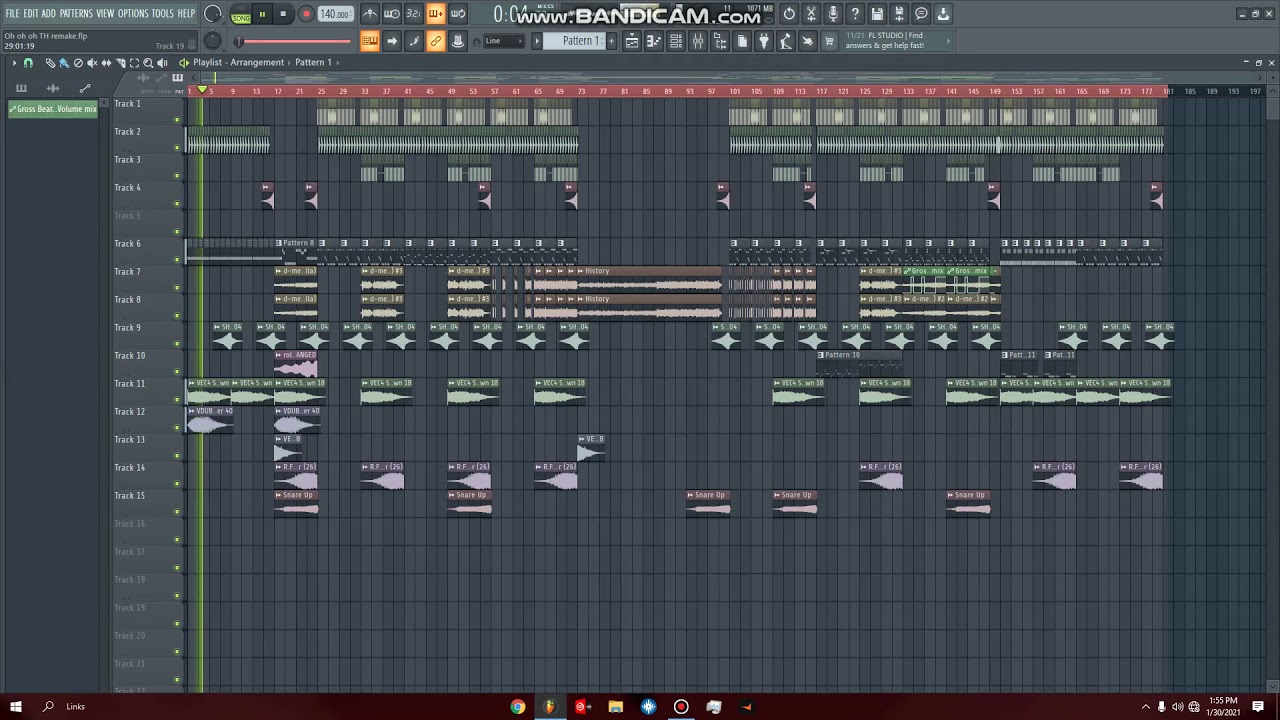Click bar 101 on the timeline ruler
Viewport: 1280px width, 720px height.
[x=735, y=91]
